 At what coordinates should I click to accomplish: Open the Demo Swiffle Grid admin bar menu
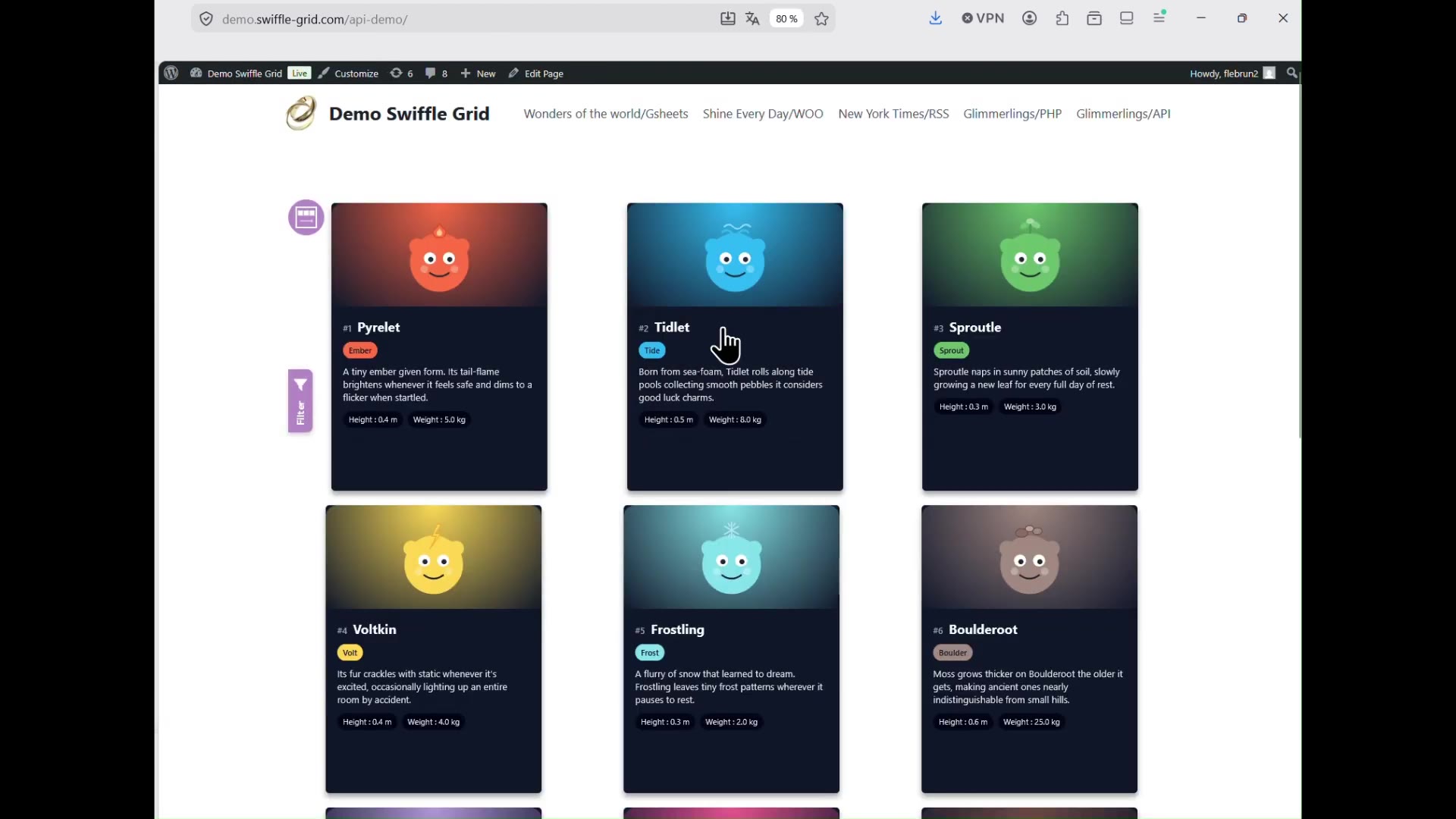tap(236, 74)
